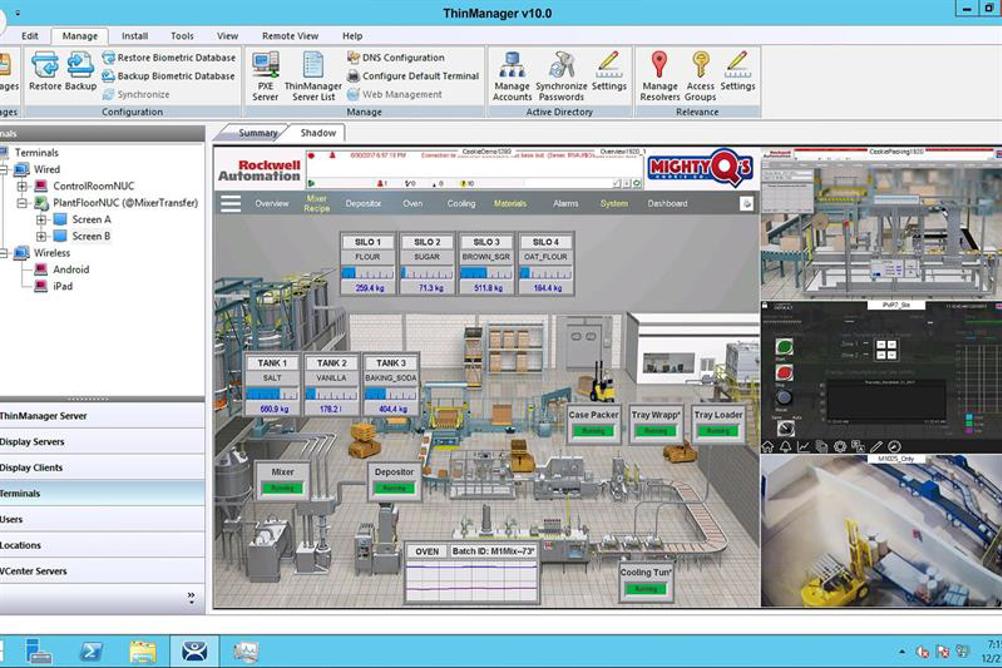Open the Help tab
This screenshot has width=1002, height=668.
point(352,36)
